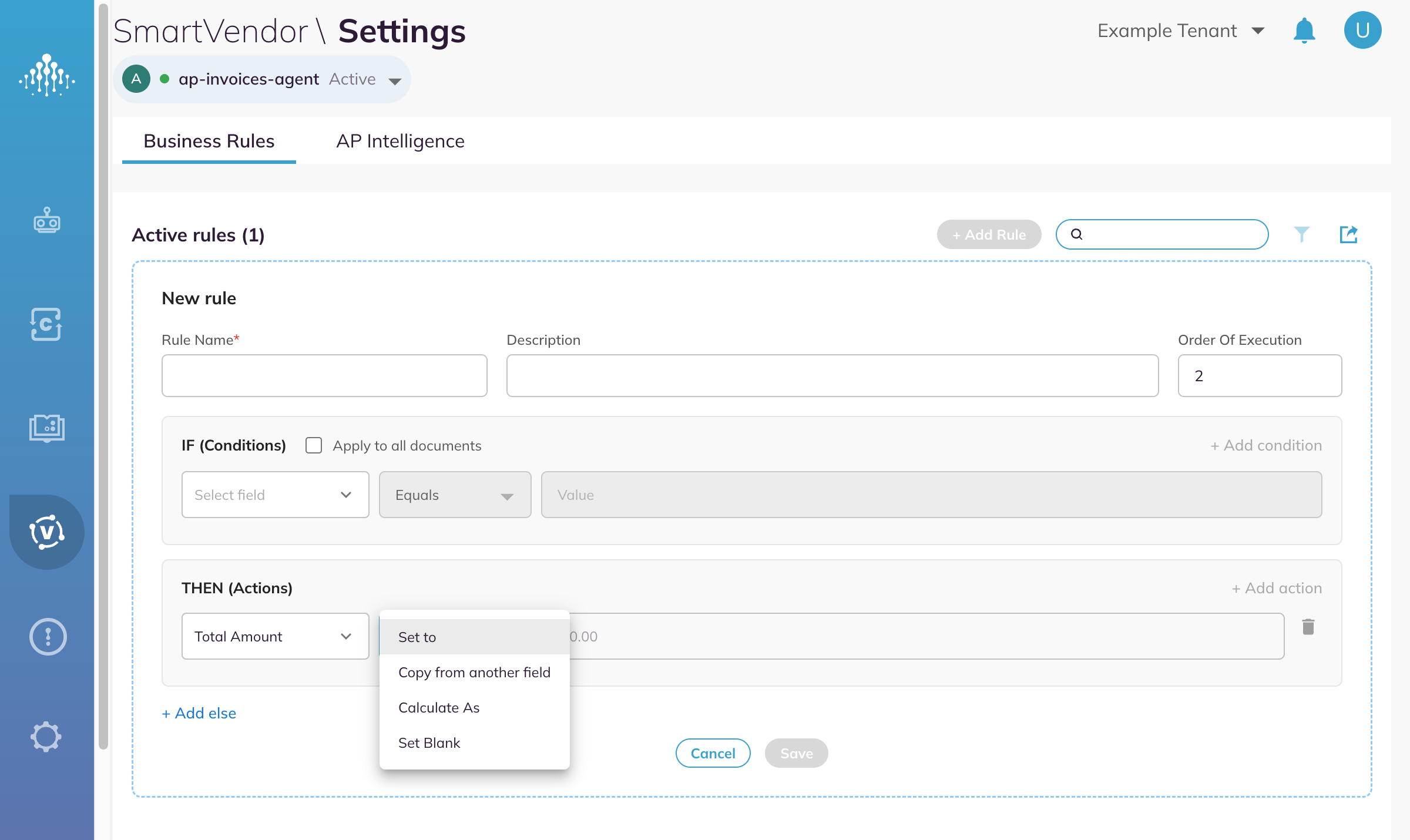Select the SmartVendor V sidebar icon
1410x840 pixels.
pyautogui.click(x=47, y=532)
